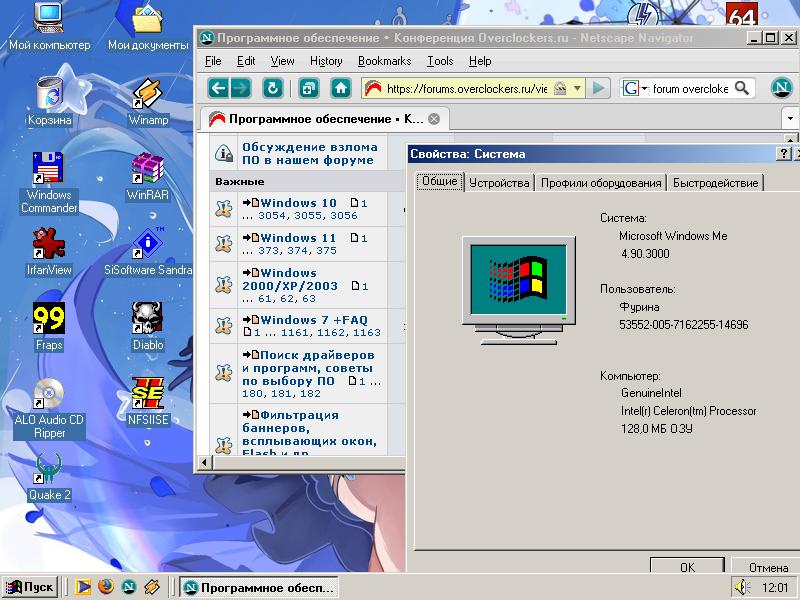Click the search box containing forum overcloke

pyautogui.click(x=690, y=89)
